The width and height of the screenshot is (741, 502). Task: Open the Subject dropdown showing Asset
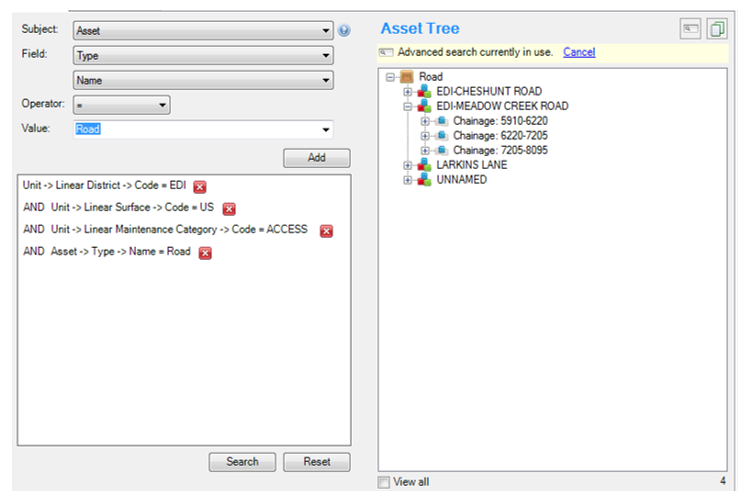pyautogui.click(x=203, y=31)
